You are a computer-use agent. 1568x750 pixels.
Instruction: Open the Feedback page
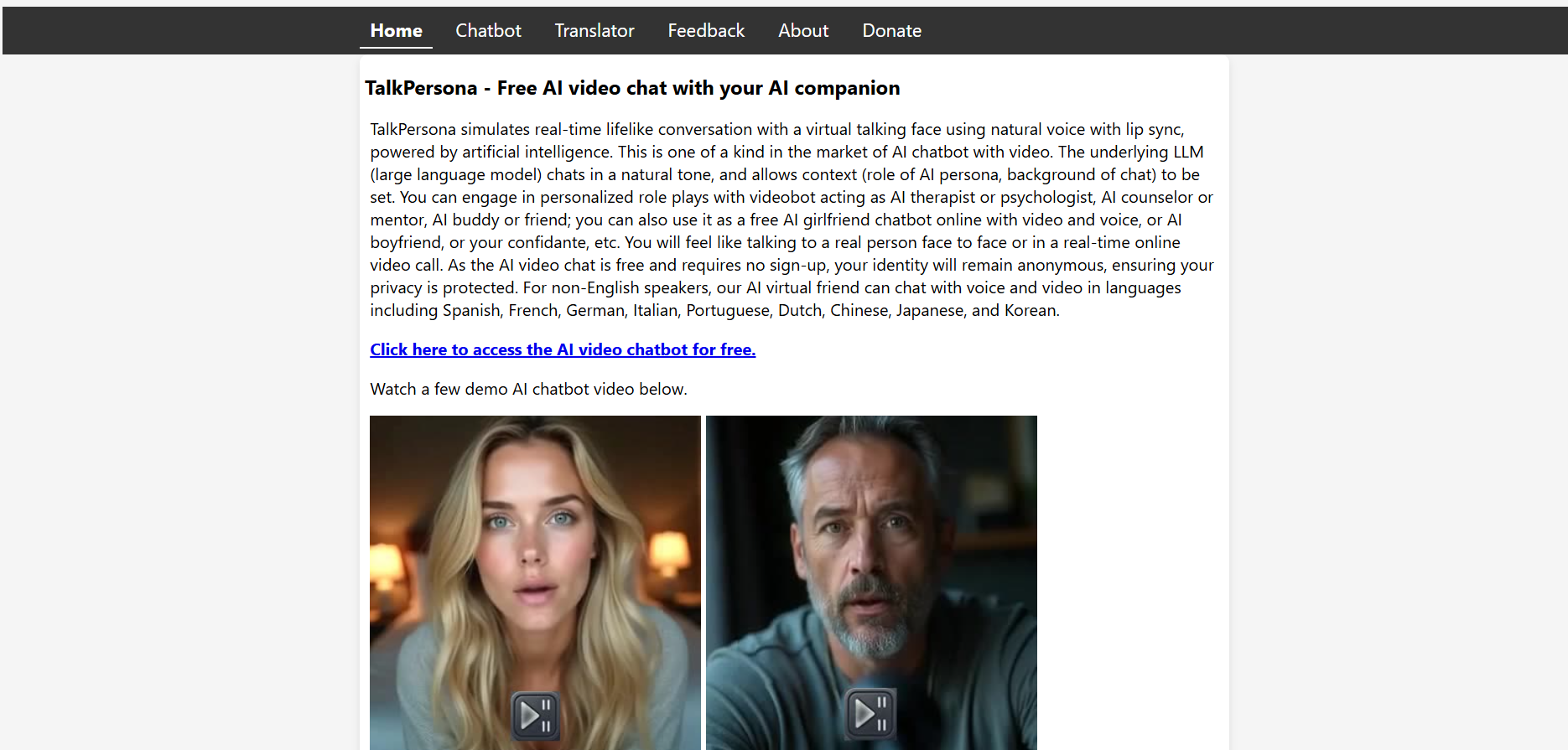tap(706, 30)
